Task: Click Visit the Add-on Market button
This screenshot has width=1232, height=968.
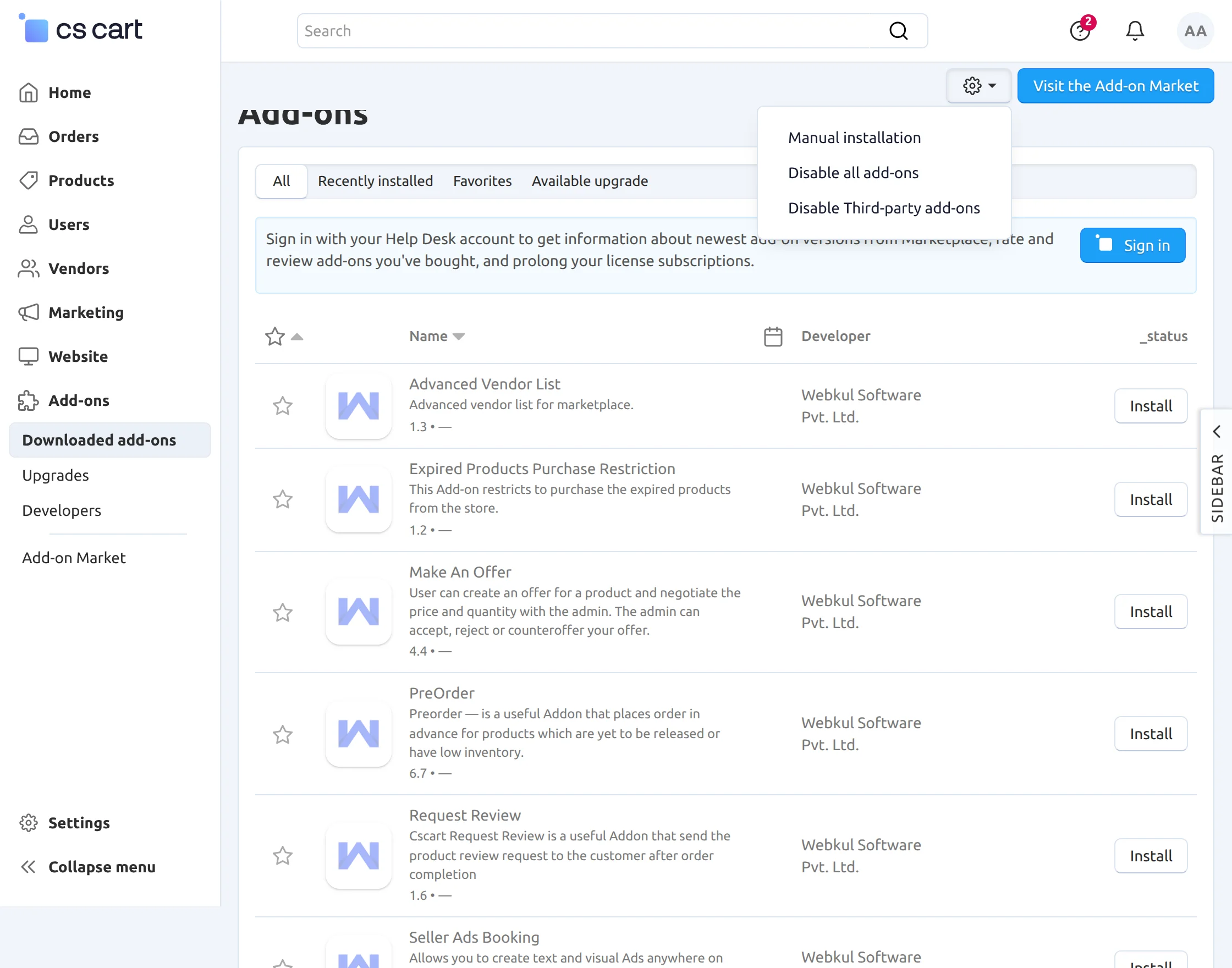Action: pos(1116,86)
